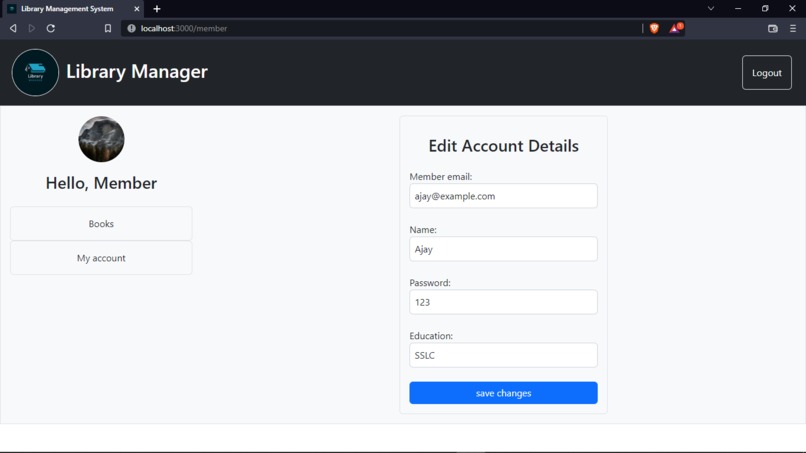Click the Member email input field

503,196
